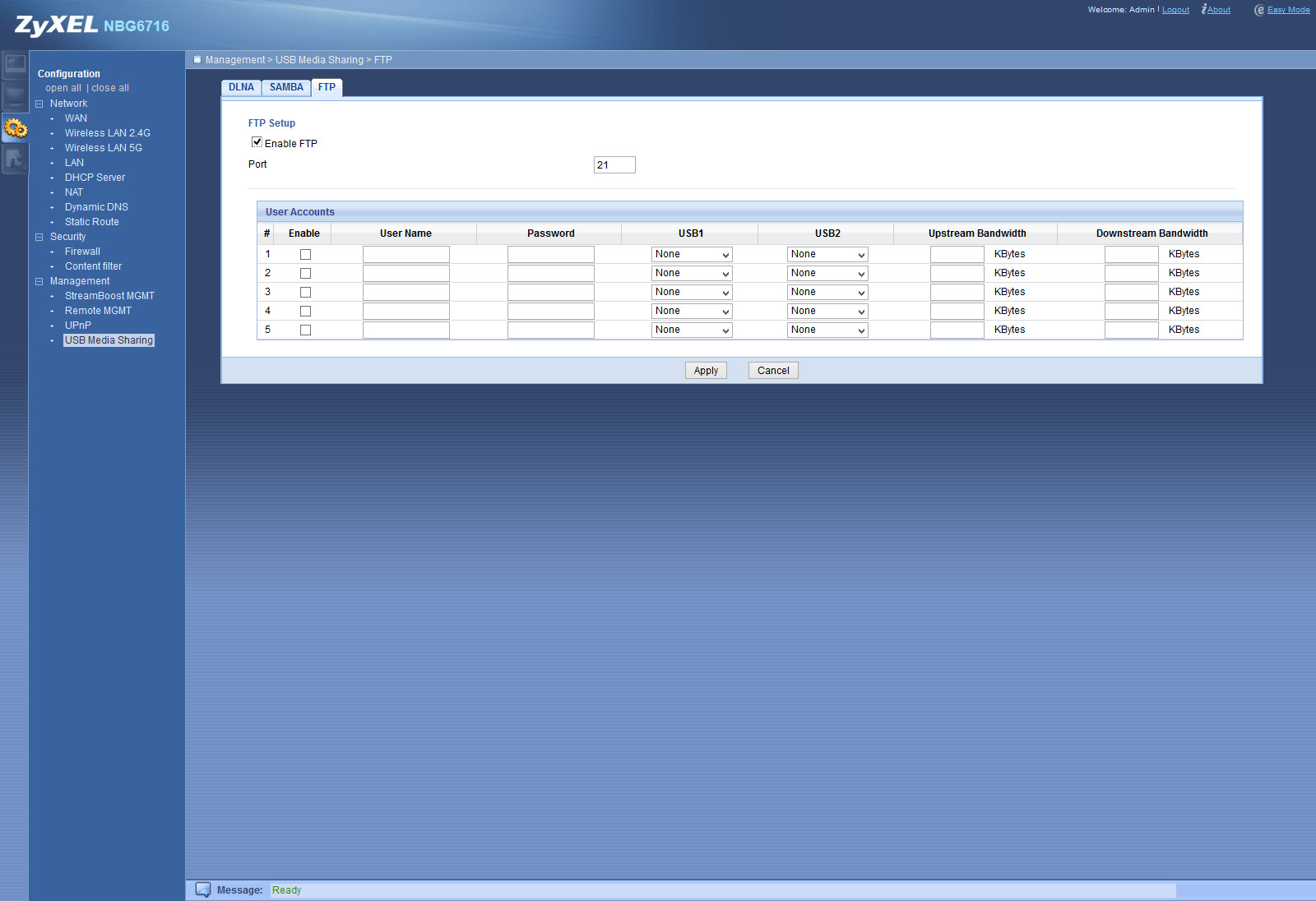This screenshot has height=901, width=1316.
Task: Switch to the SAMBA tab
Action: click(x=286, y=88)
